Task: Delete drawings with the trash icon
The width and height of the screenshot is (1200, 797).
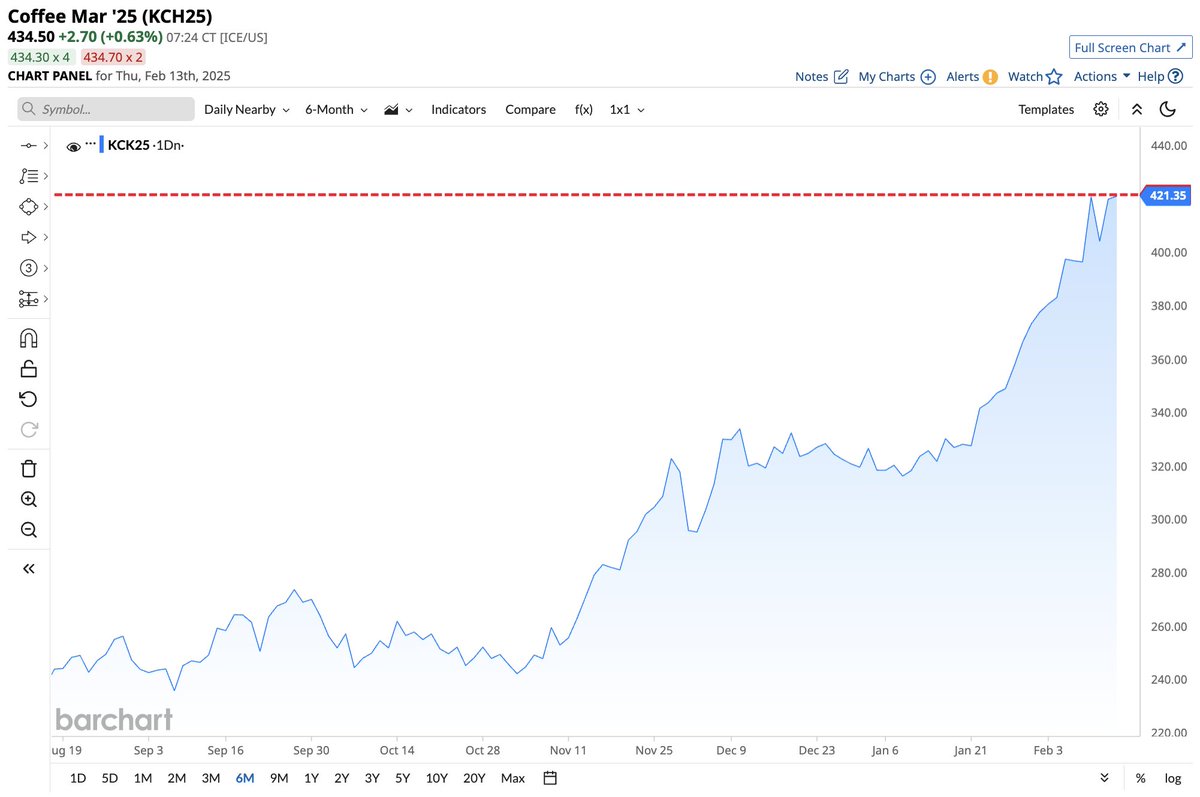Action: click(27, 467)
